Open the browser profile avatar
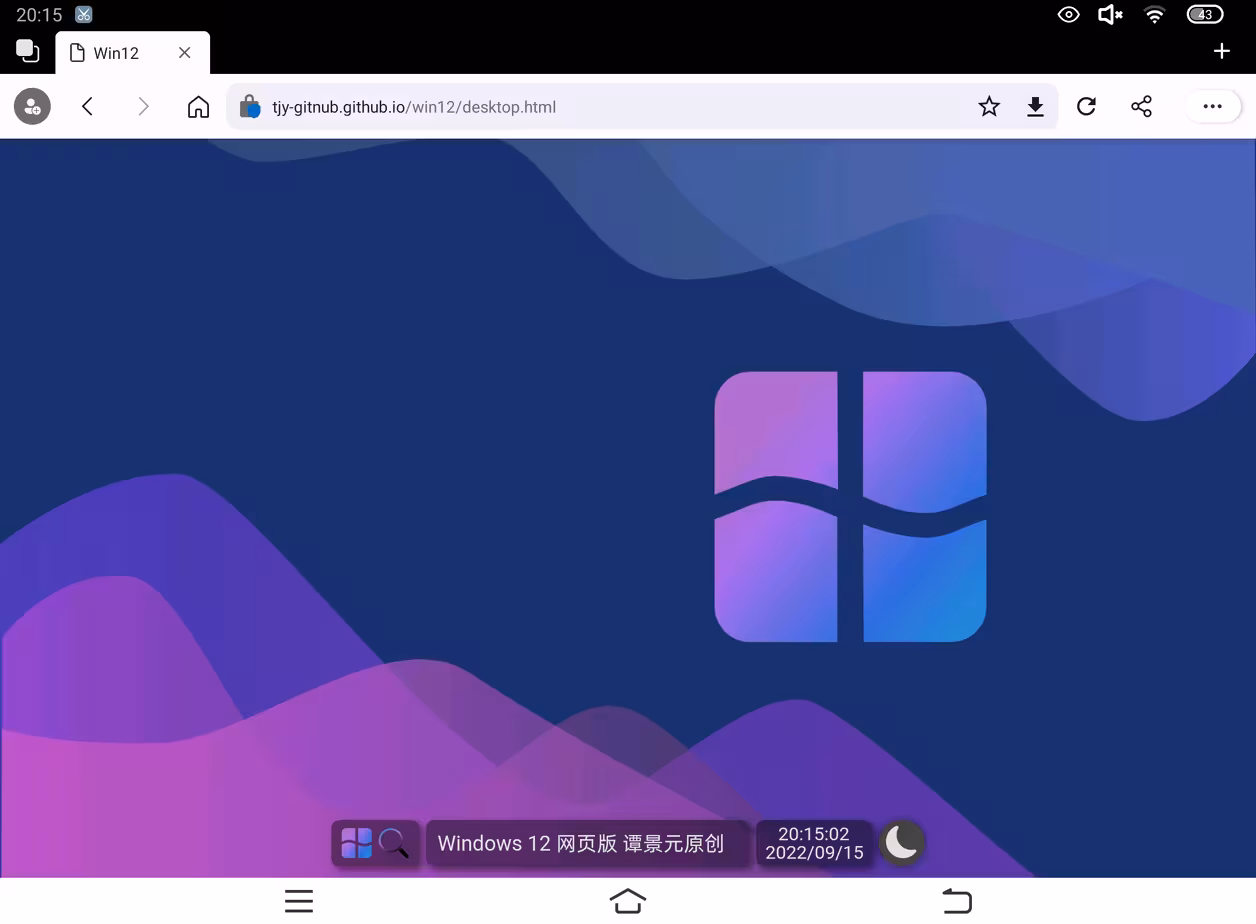The height and width of the screenshot is (924, 1256). click(x=32, y=106)
